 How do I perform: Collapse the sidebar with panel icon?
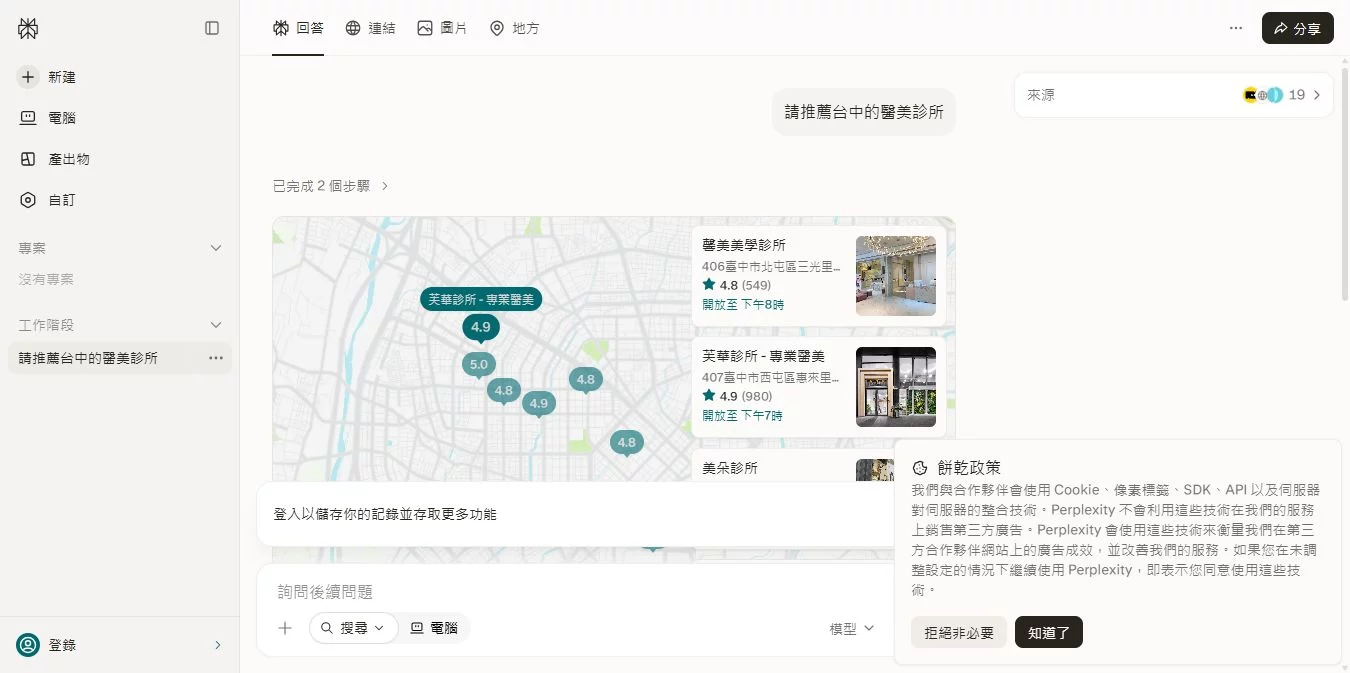(x=212, y=29)
